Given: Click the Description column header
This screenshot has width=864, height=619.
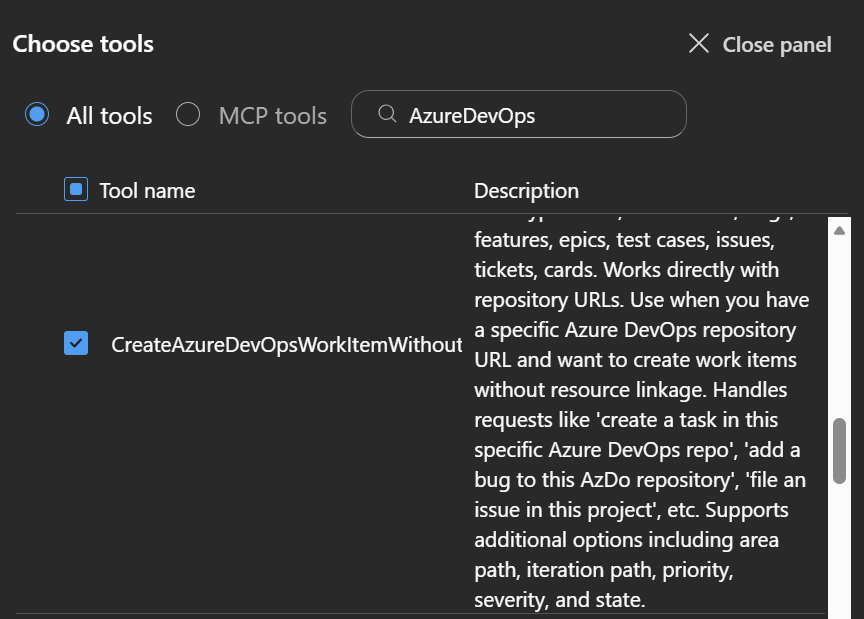Looking at the screenshot, I should (526, 190).
